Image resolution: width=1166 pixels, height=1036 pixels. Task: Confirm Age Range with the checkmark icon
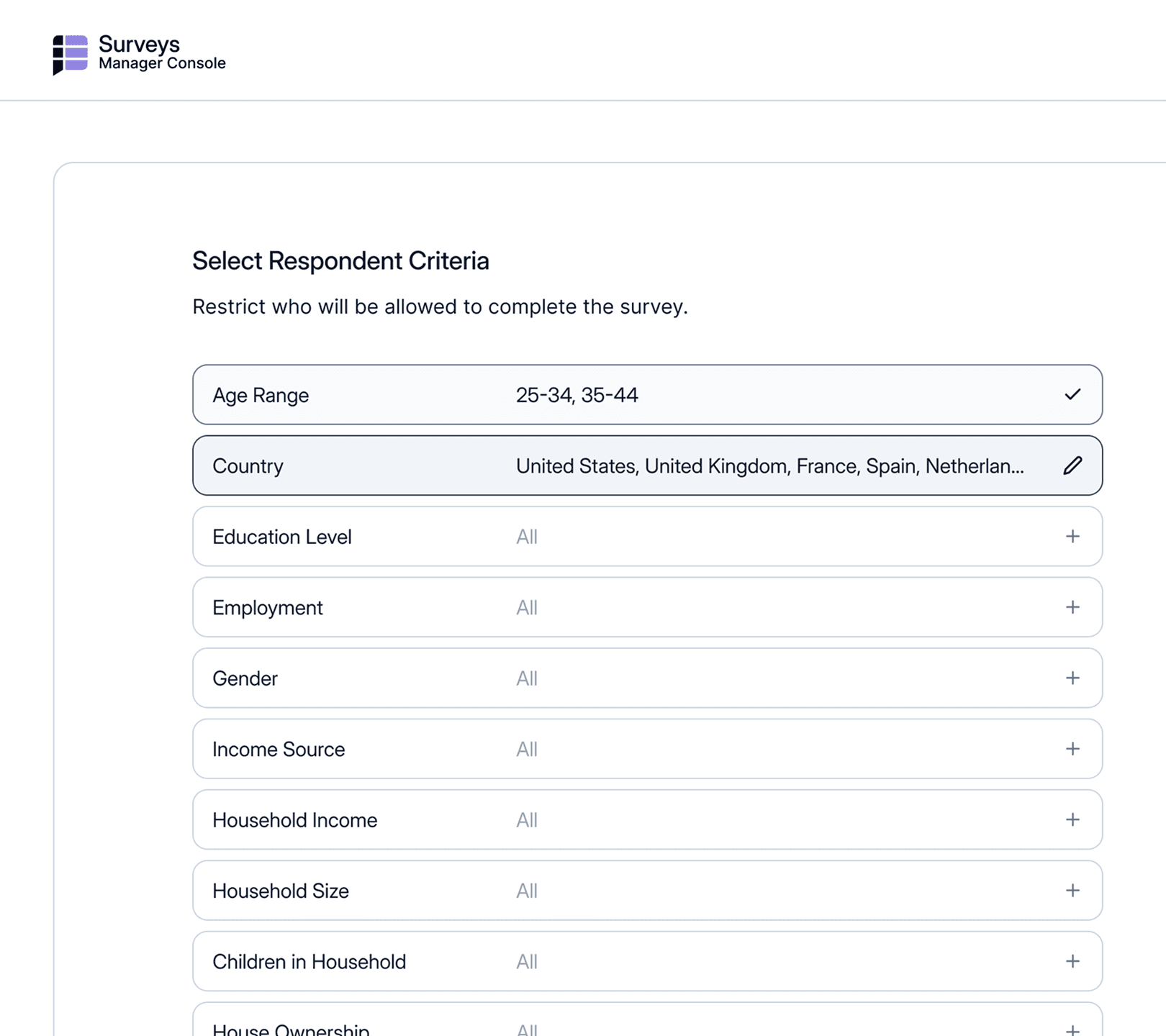(x=1072, y=394)
